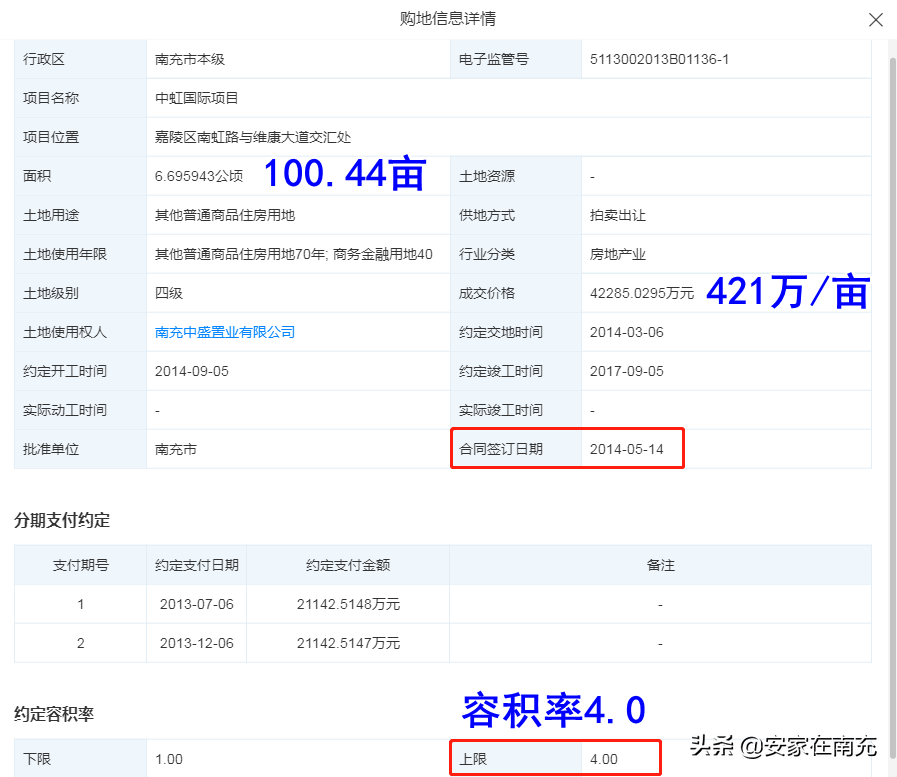This screenshot has height=777, width=897.
Task: Select the area value 6.695943公顷
Action: 199,176
